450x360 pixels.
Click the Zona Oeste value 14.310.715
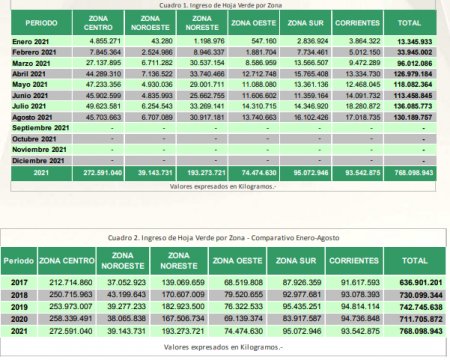pos(259,106)
